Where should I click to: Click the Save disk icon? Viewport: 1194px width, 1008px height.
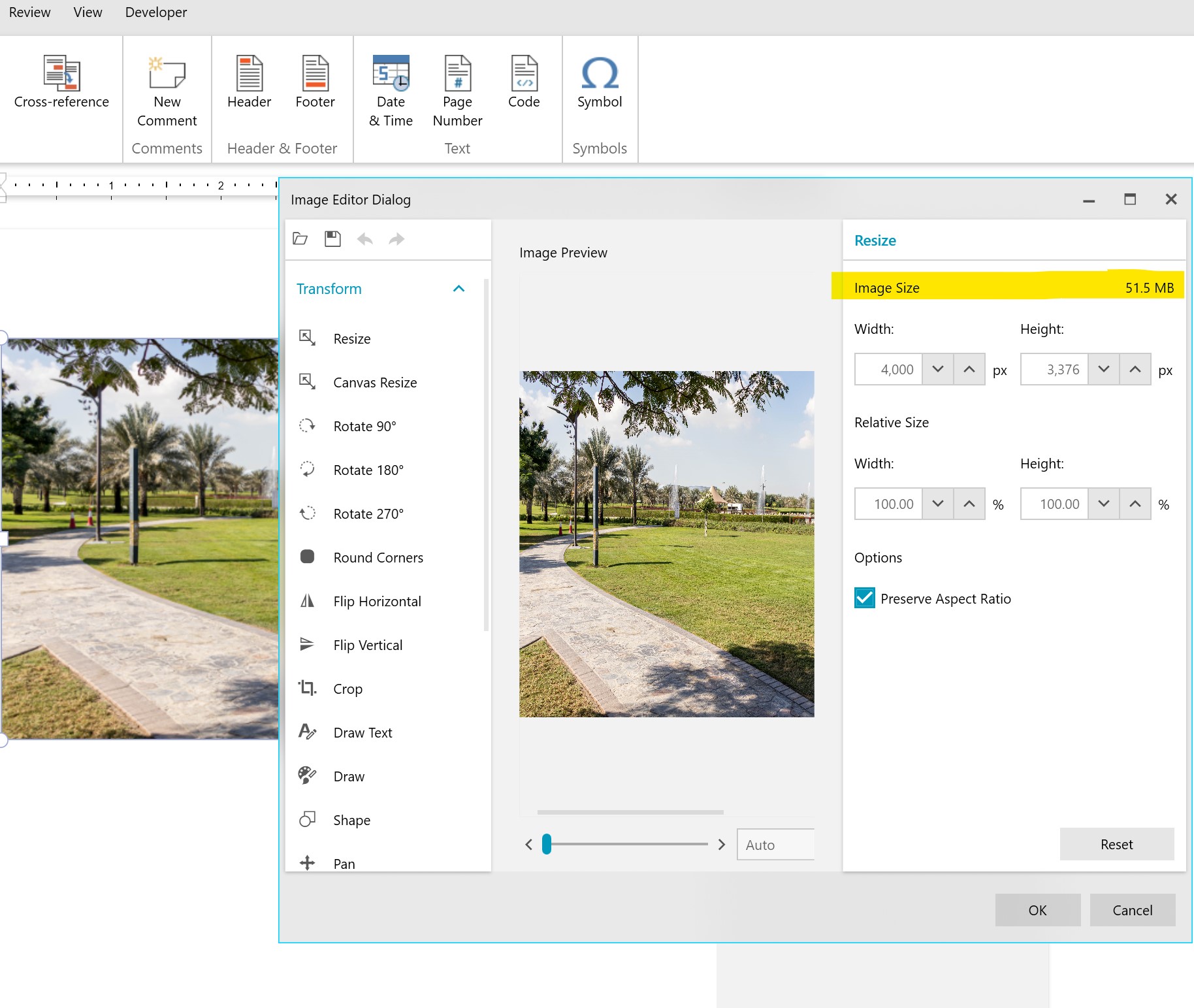tap(332, 239)
